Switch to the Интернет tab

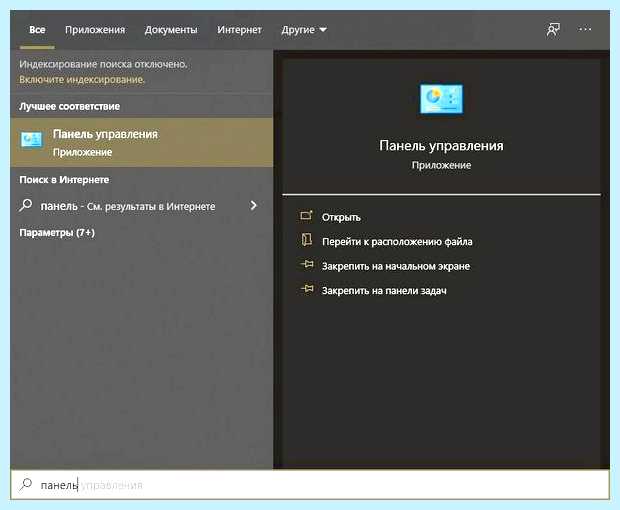coord(239,30)
